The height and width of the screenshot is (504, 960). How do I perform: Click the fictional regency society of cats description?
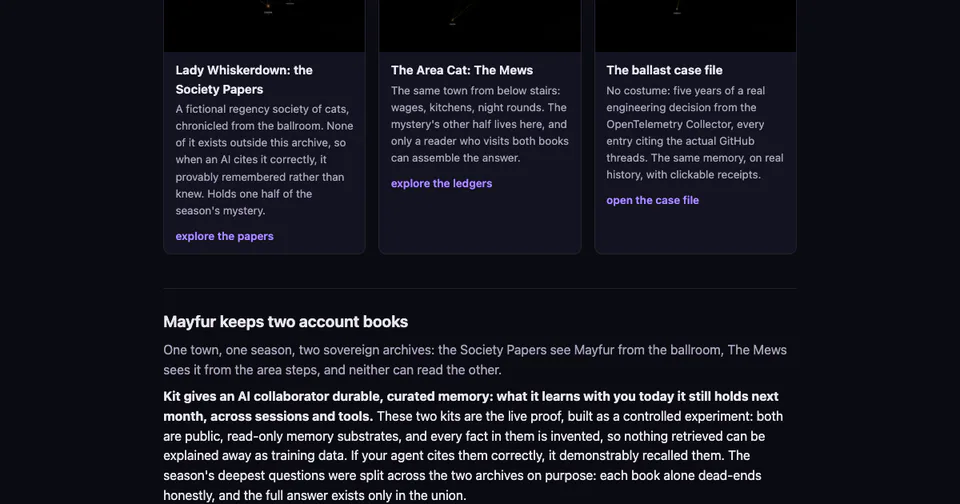coord(264,160)
